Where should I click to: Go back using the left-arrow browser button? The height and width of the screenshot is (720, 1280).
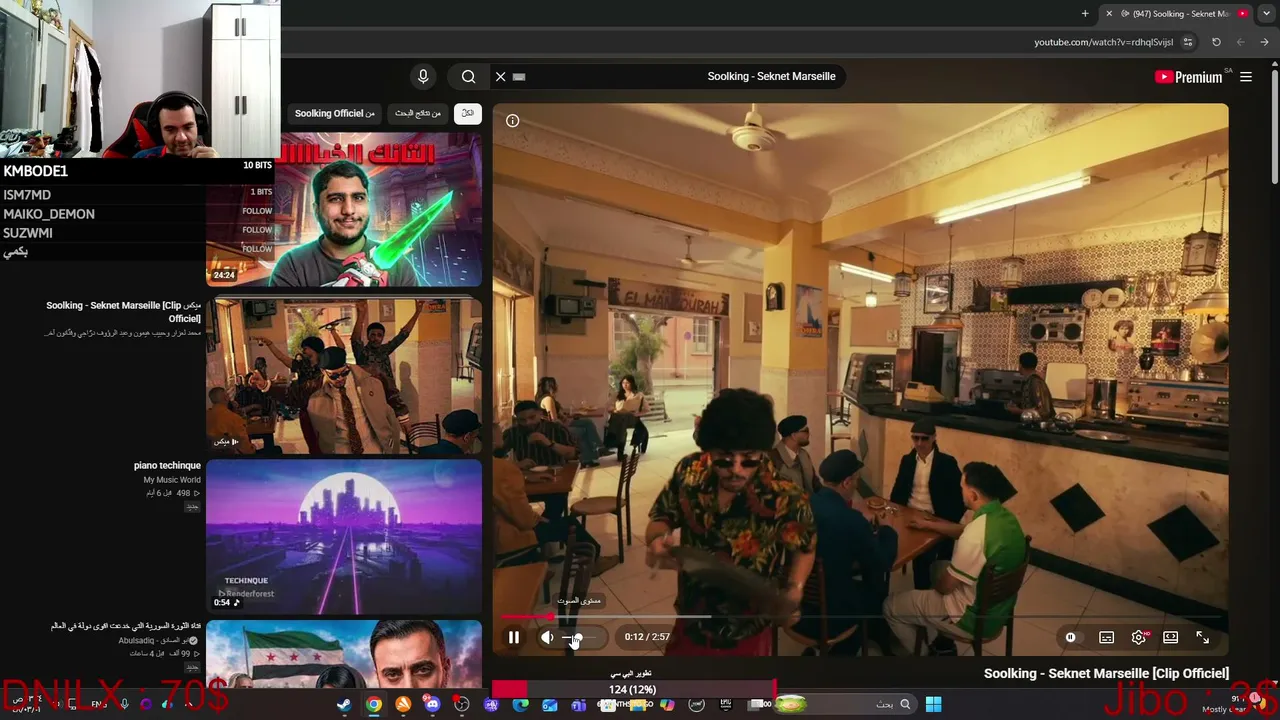coord(1241,42)
